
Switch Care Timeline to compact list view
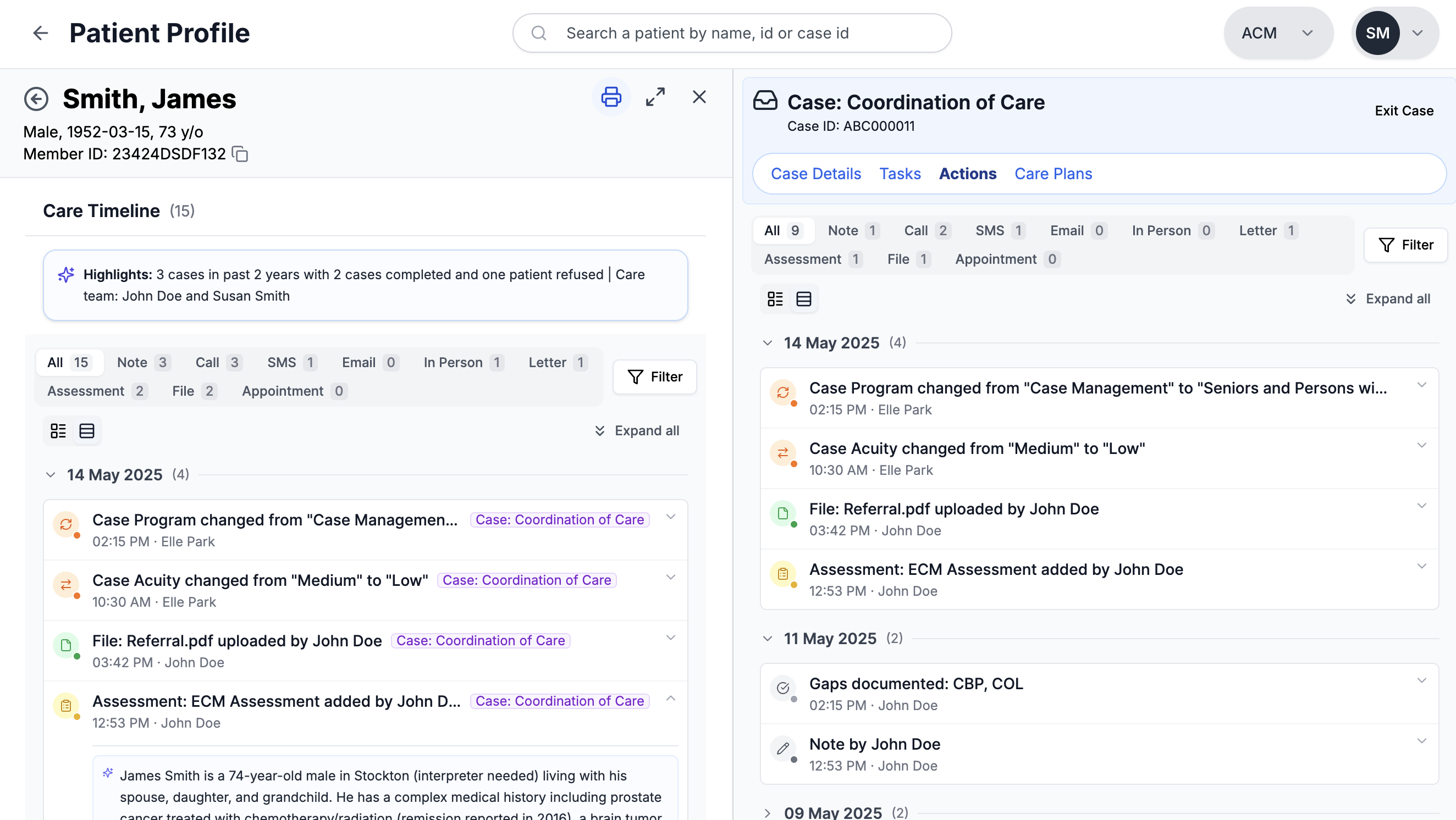tap(86, 431)
